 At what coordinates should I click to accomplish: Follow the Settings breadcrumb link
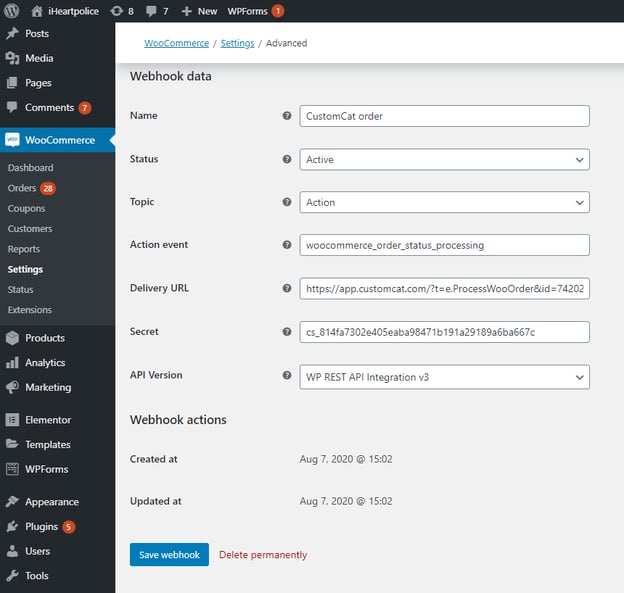tap(237, 43)
